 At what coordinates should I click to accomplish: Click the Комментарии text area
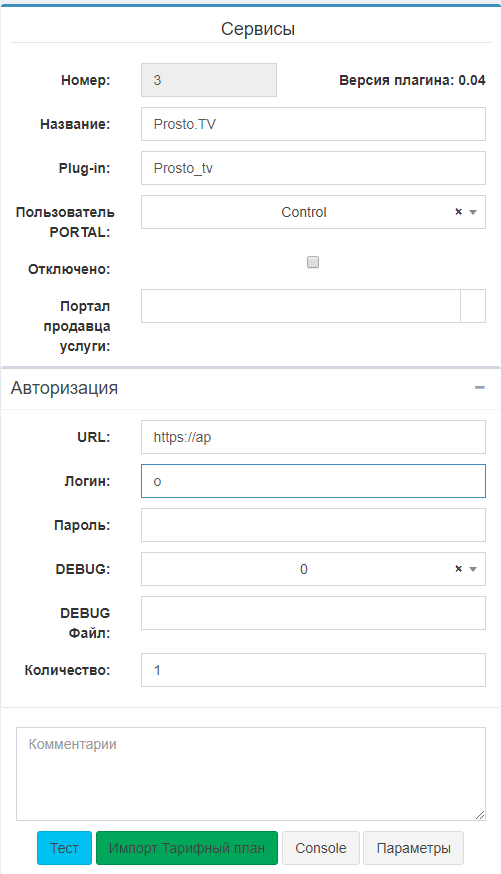pyautogui.click(x=251, y=774)
